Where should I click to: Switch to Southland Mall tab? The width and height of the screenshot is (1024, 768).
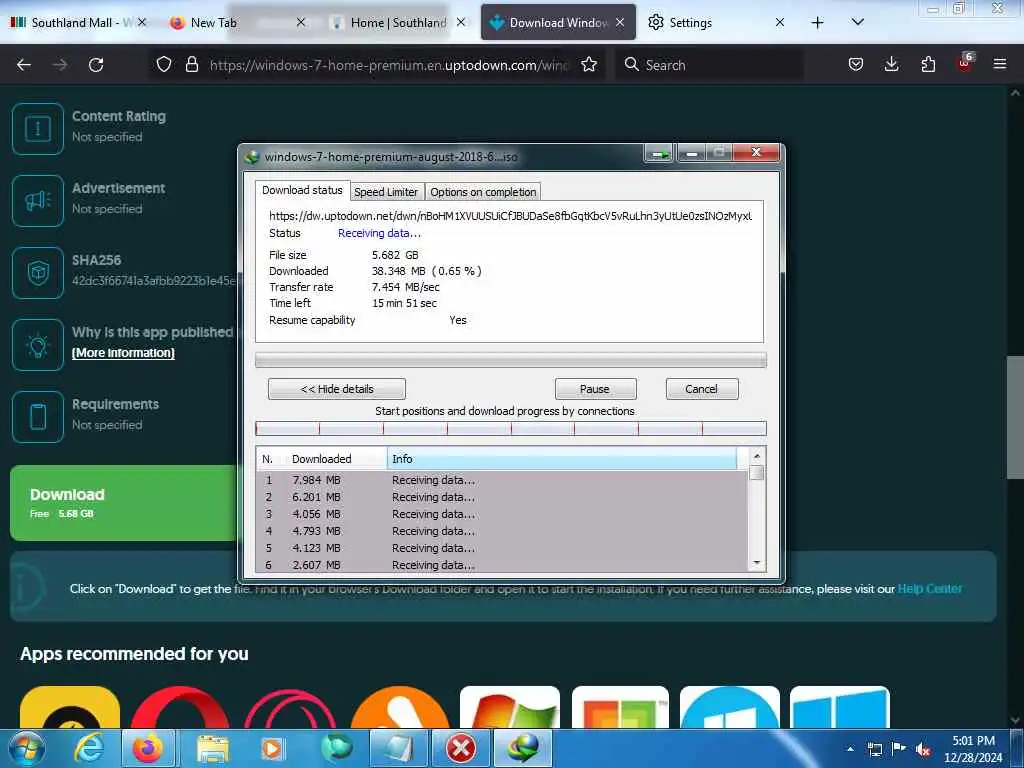[x=78, y=23]
